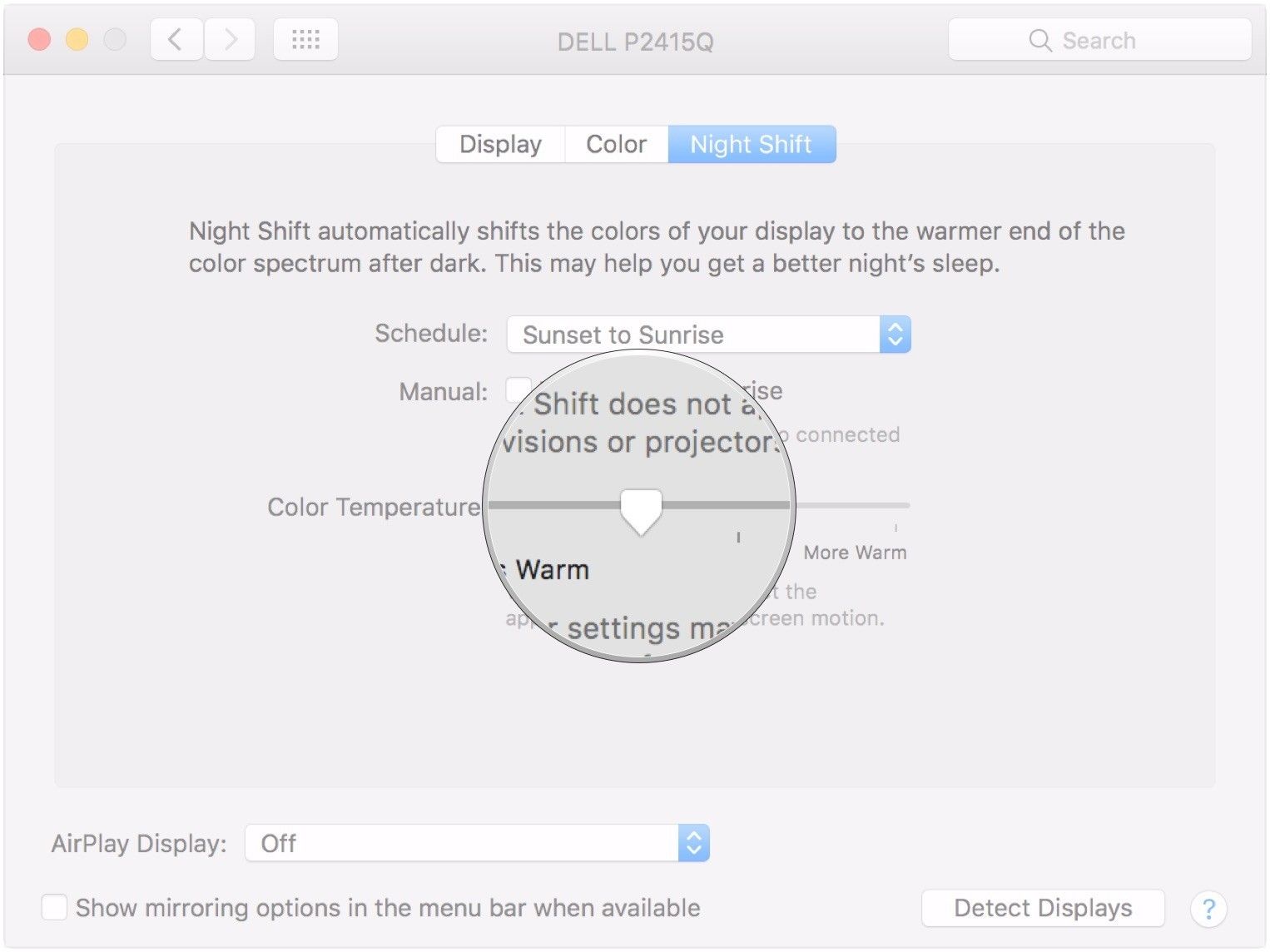1270x952 pixels.
Task: Open help with the question mark button
Action: coord(1208,909)
